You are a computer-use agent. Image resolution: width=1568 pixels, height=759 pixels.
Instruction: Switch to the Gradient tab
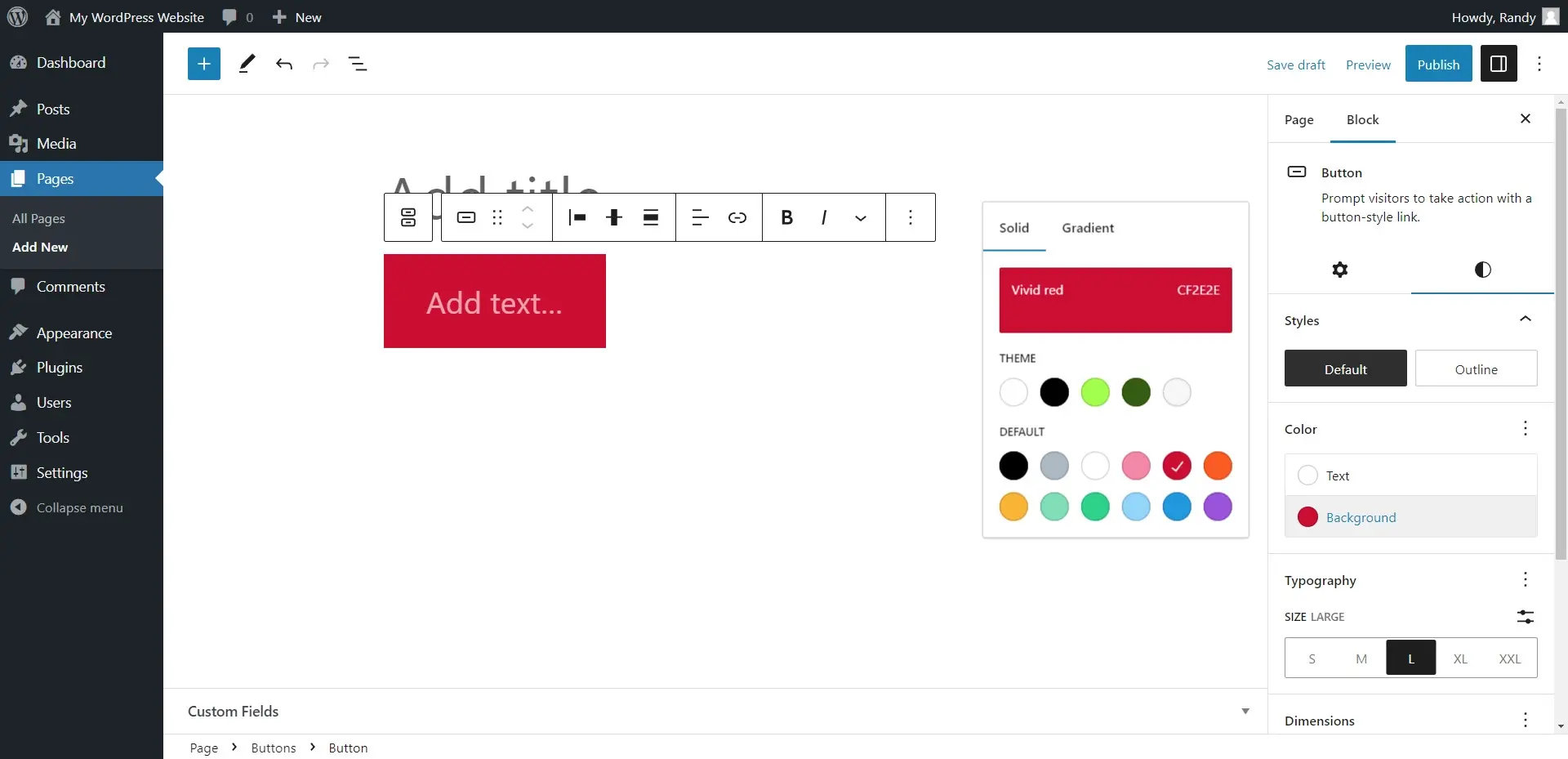[x=1087, y=228]
